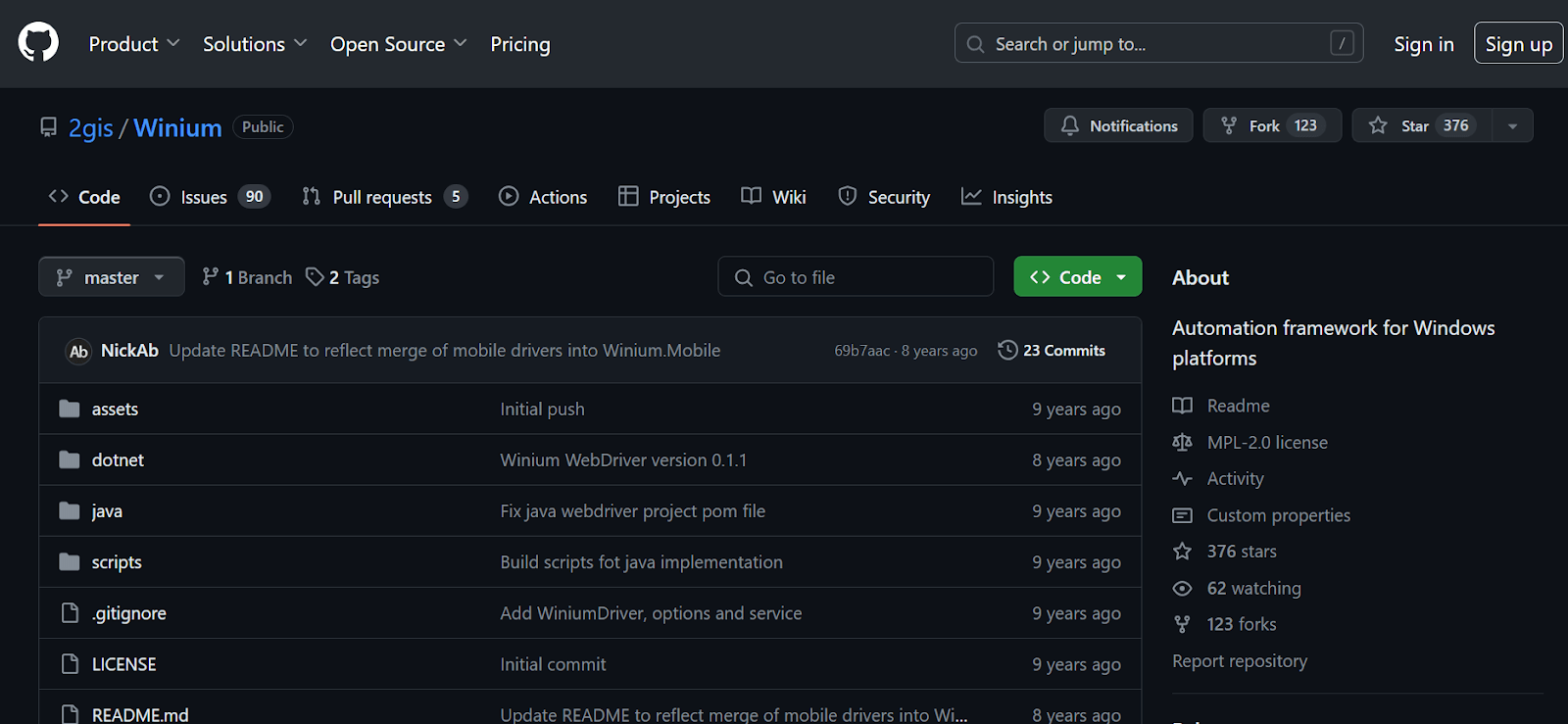The width and height of the screenshot is (1568, 724).
Task: Open the Pull requests tab
Action: (383, 197)
